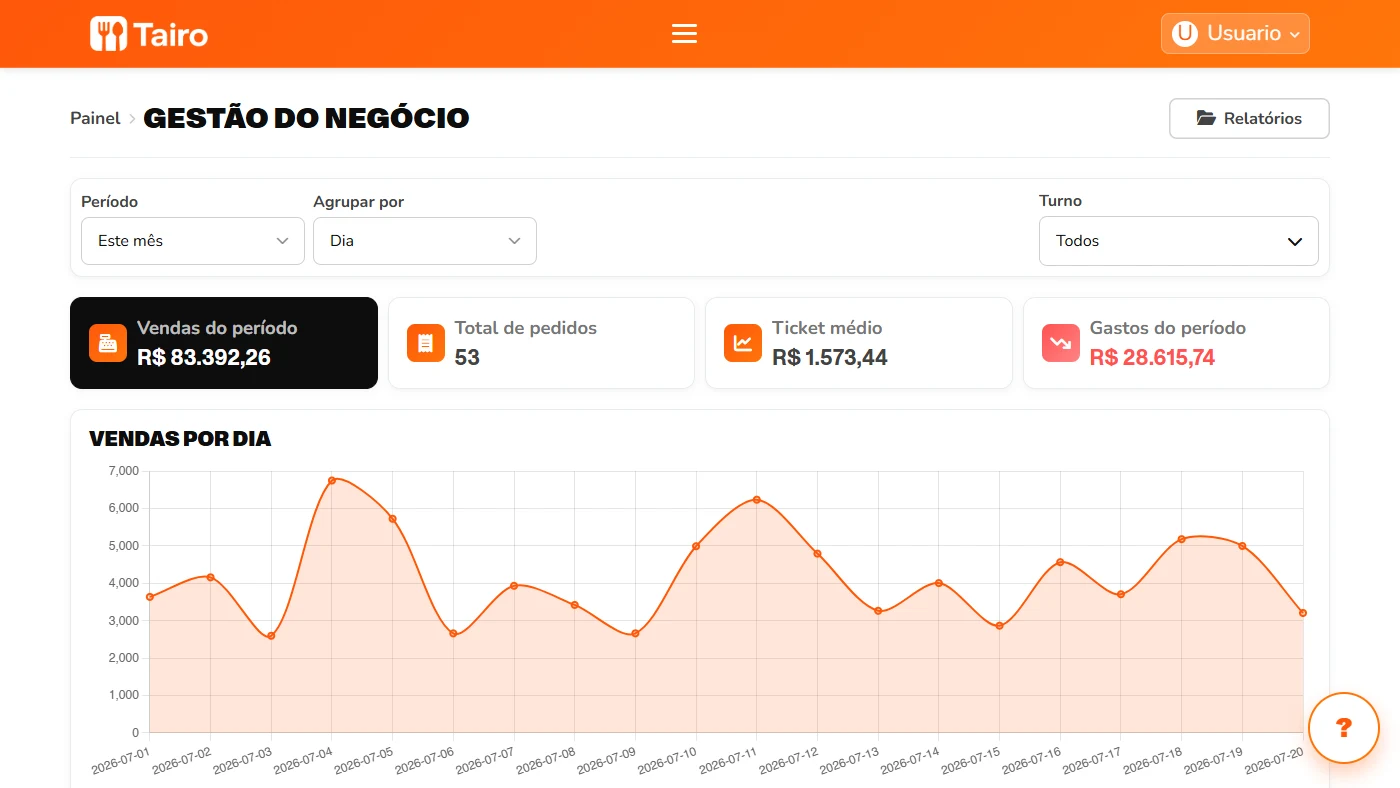Viewport: 1400px width, 788px height.
Task: Click the chart data point for 2026-07-18
Action: [x=1181, y=539]
